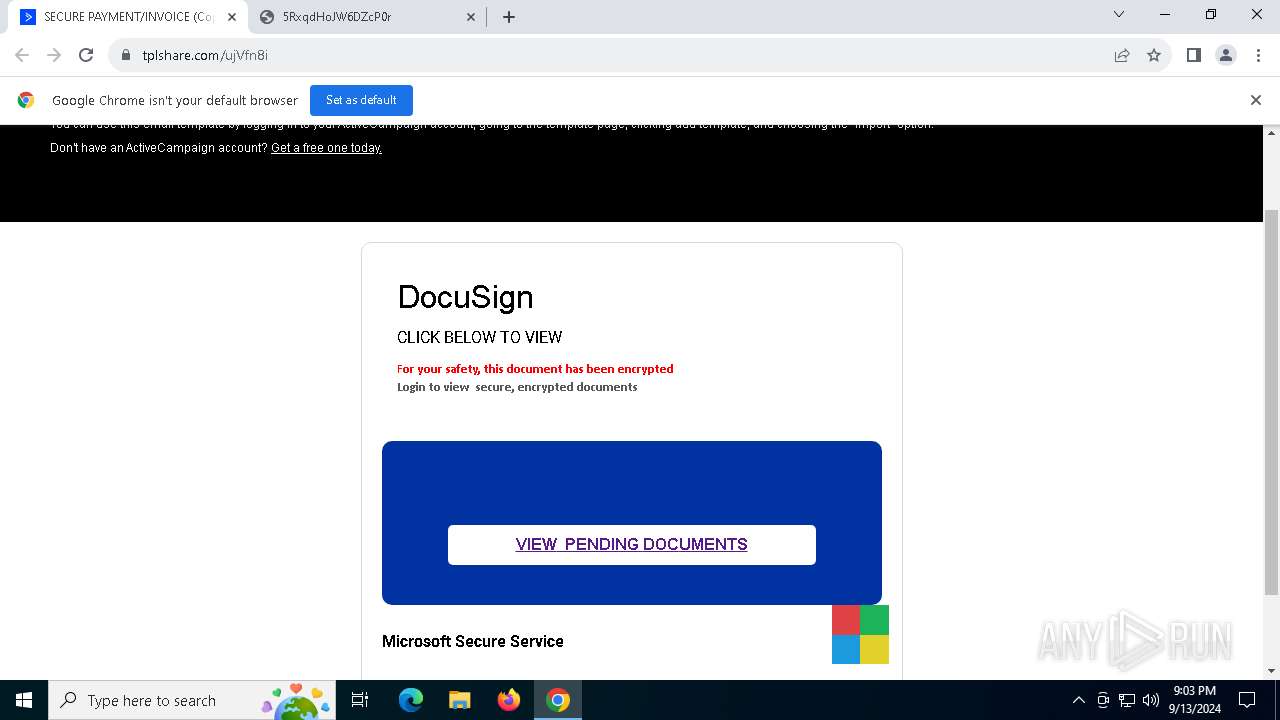Switch to the SECURE PAYMENT/INVOICE tab
Viewport: 1280px width, 720px height.
(x=125, y=17)
